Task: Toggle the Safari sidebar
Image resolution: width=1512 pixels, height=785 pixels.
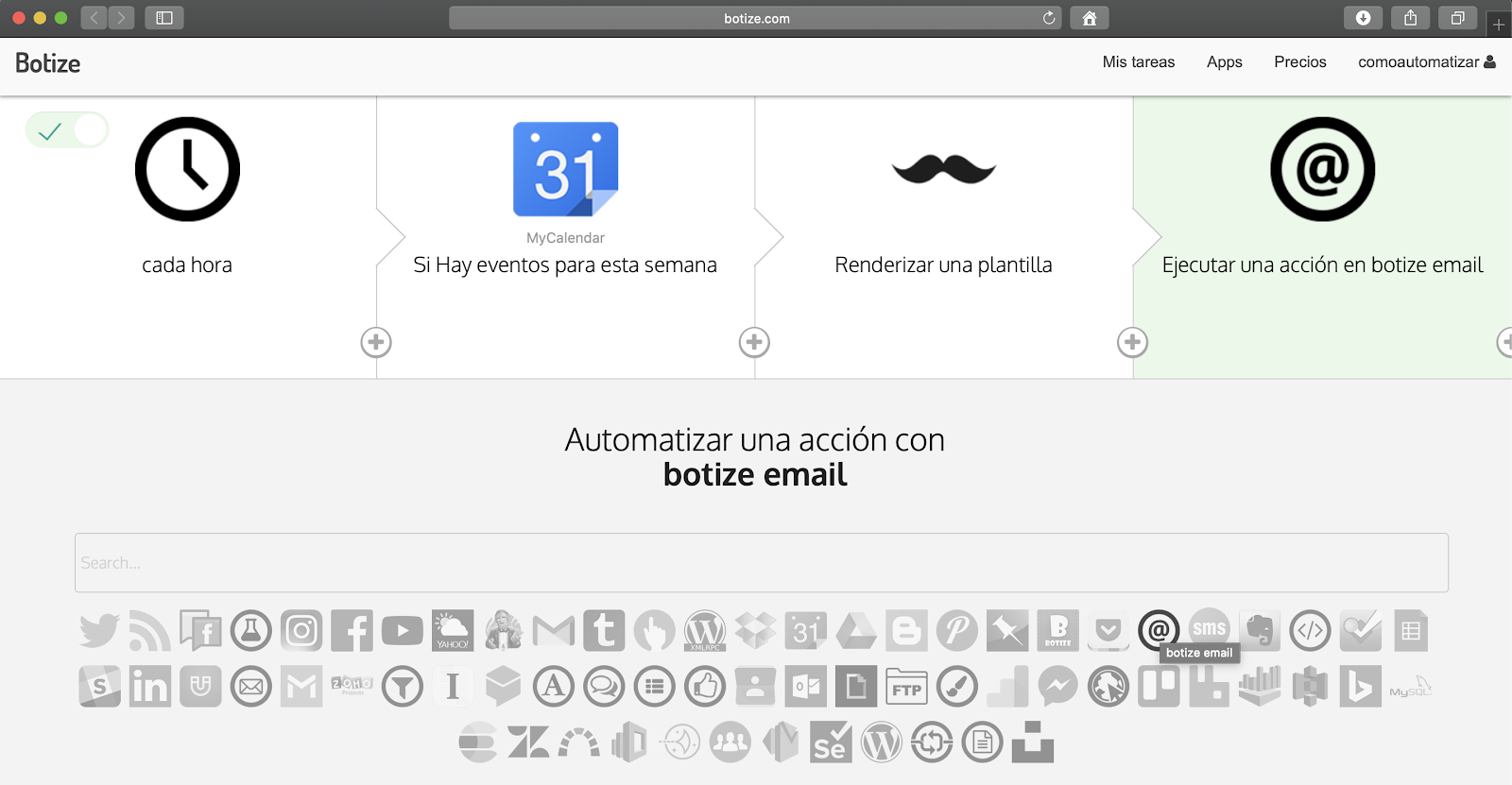Action: [x=164, y=18]
